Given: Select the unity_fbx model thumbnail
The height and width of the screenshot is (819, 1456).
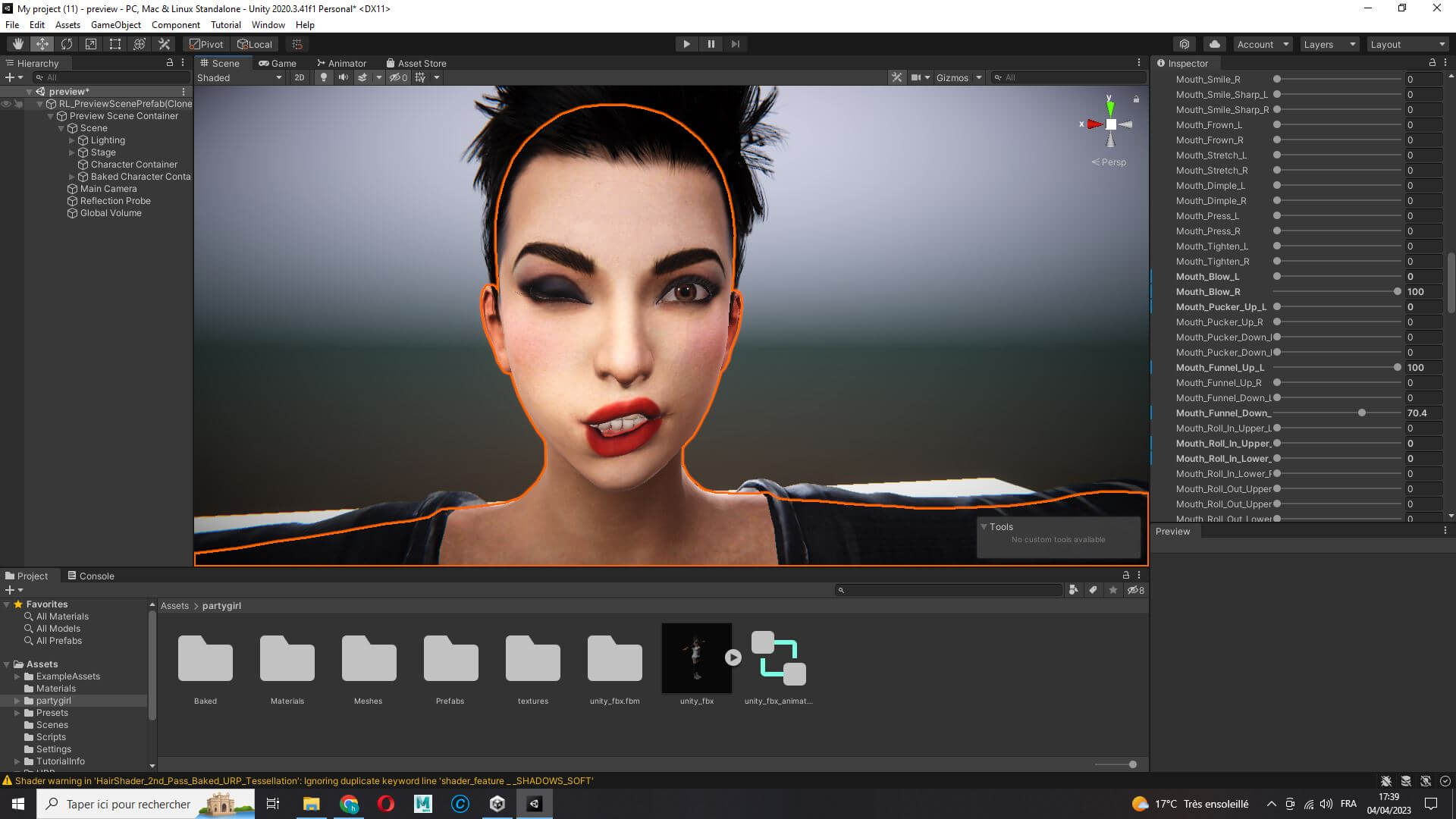Looking at the screenshot, I should (x=696, y=657).
